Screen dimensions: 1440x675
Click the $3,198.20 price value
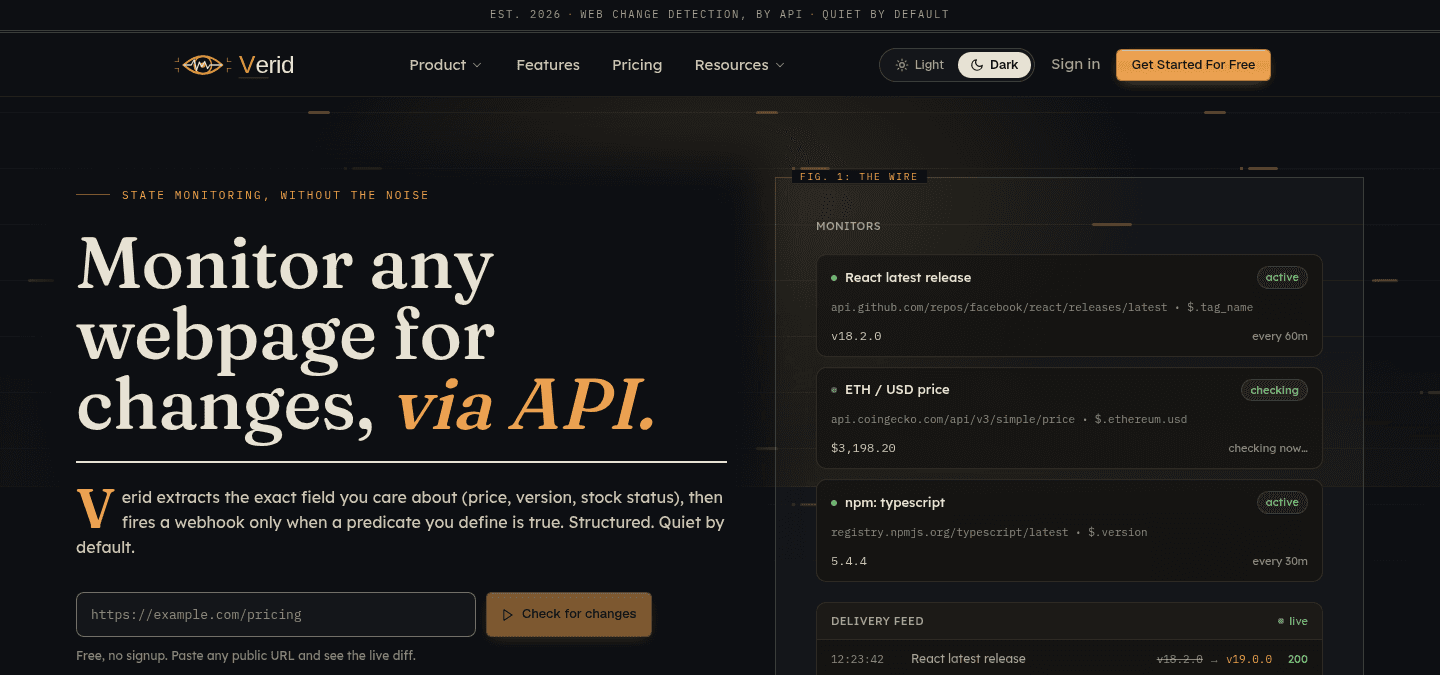click(863, 448)
